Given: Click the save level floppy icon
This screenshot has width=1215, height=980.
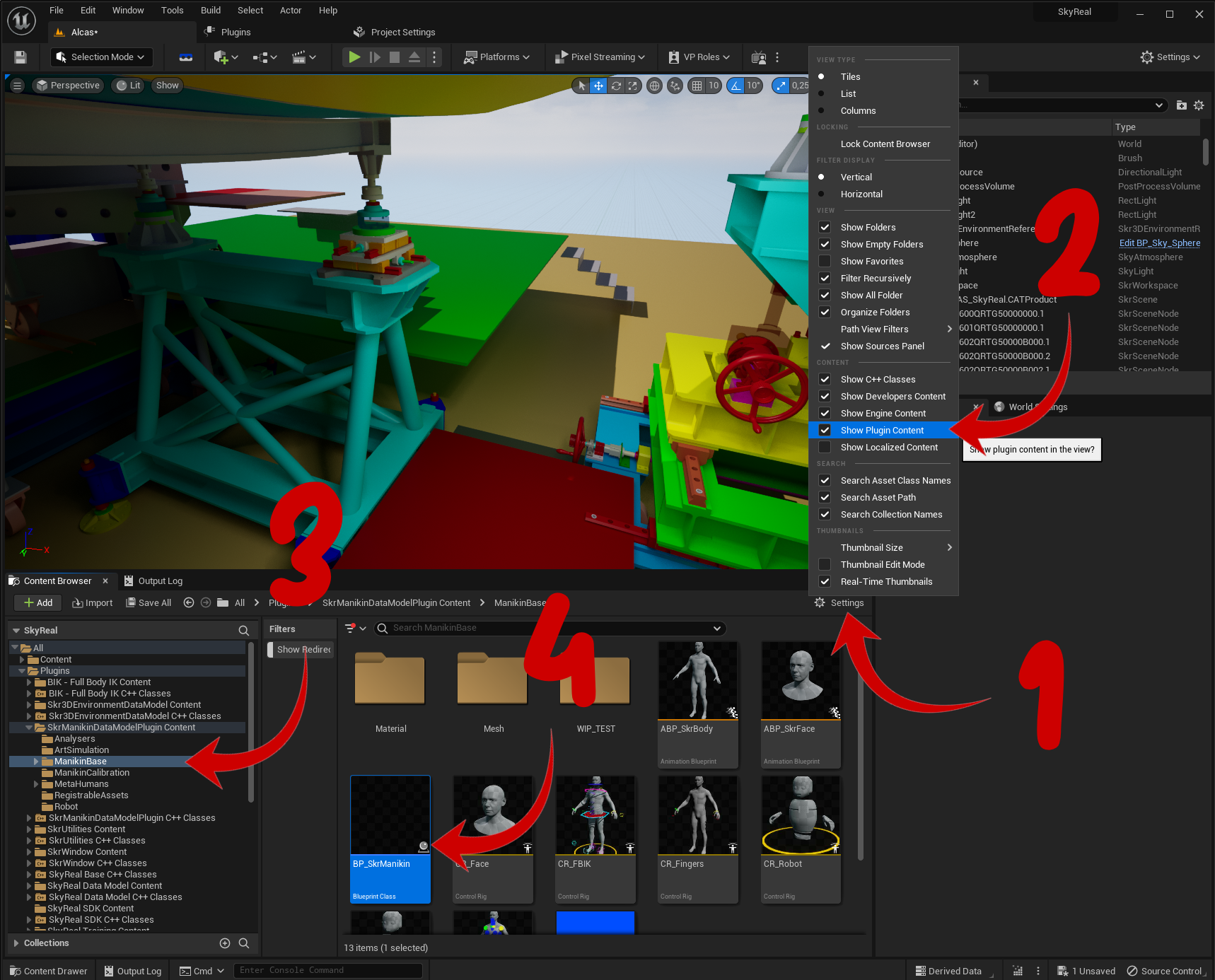Looking at the screenshot, I should [x=21, y=57].
